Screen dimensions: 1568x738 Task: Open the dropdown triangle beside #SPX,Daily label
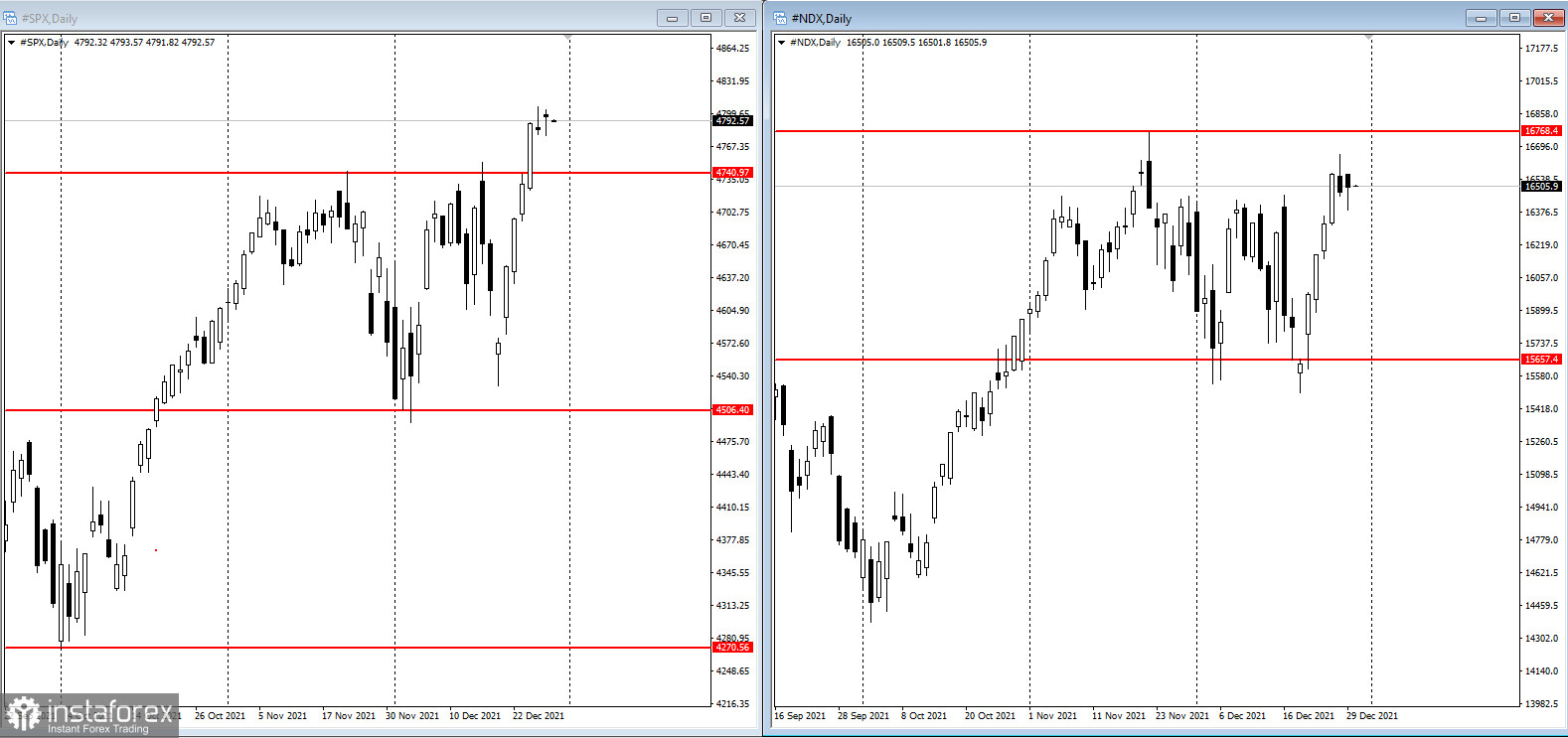point(11,43)
